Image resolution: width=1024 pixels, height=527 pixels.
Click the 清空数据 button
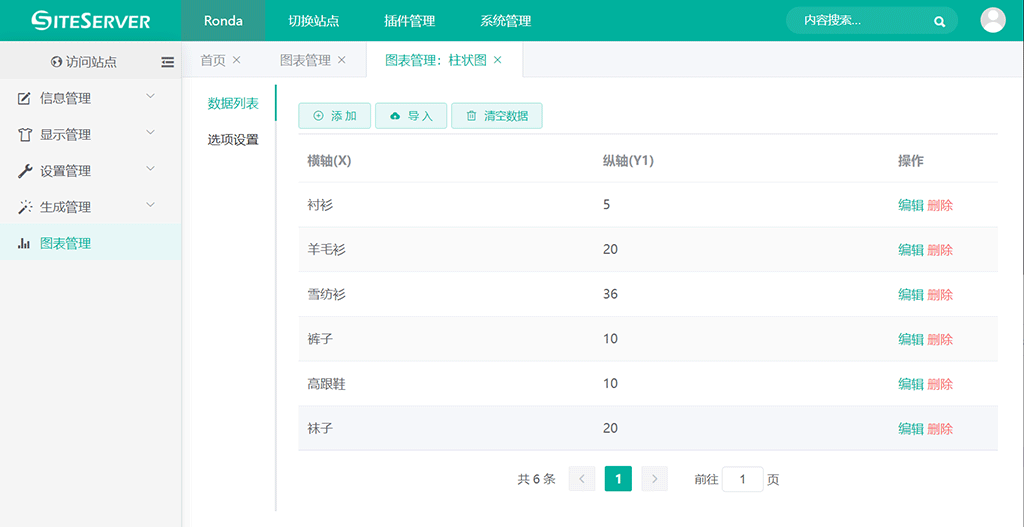[x=496, y=116]
